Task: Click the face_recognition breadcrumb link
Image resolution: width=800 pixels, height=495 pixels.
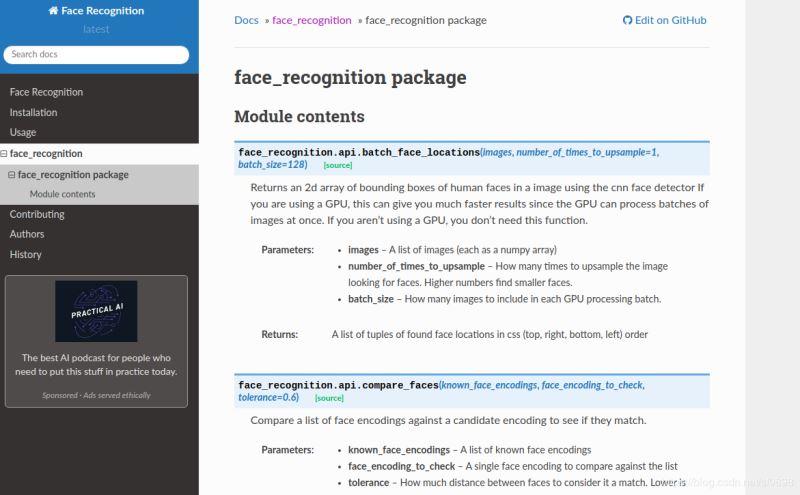Action: 312,20
